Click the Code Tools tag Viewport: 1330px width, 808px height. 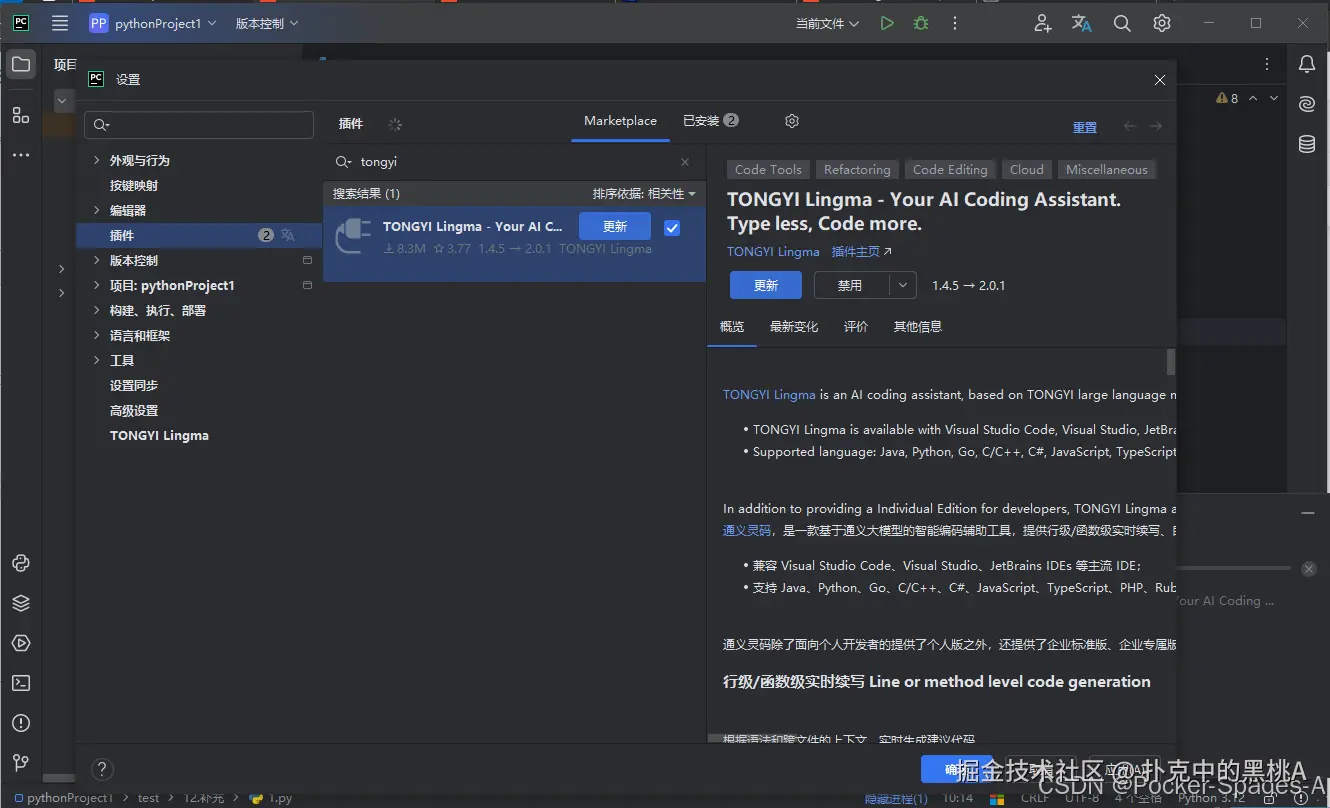[768, 170]
